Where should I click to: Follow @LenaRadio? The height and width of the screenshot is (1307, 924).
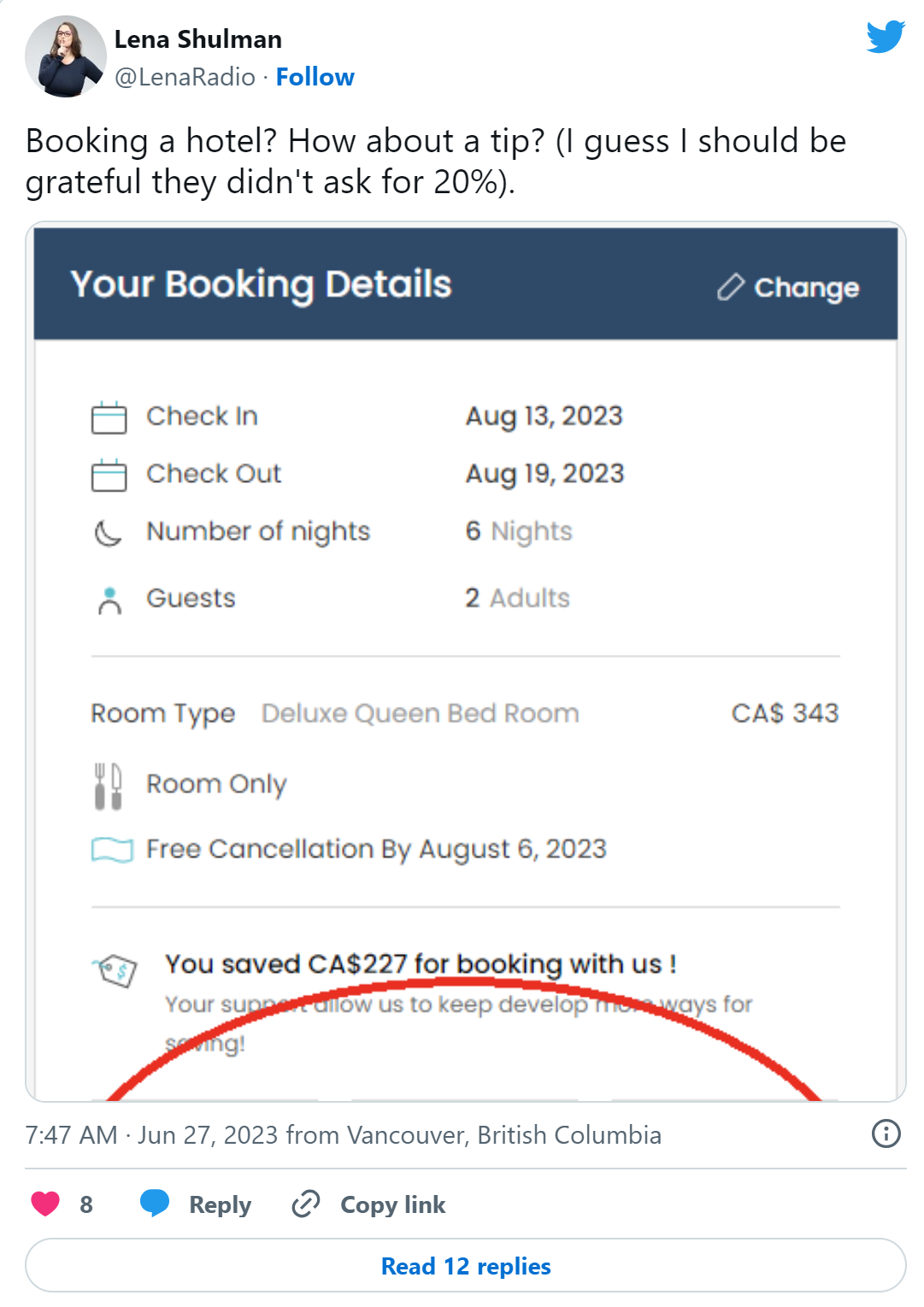point(315,77)
